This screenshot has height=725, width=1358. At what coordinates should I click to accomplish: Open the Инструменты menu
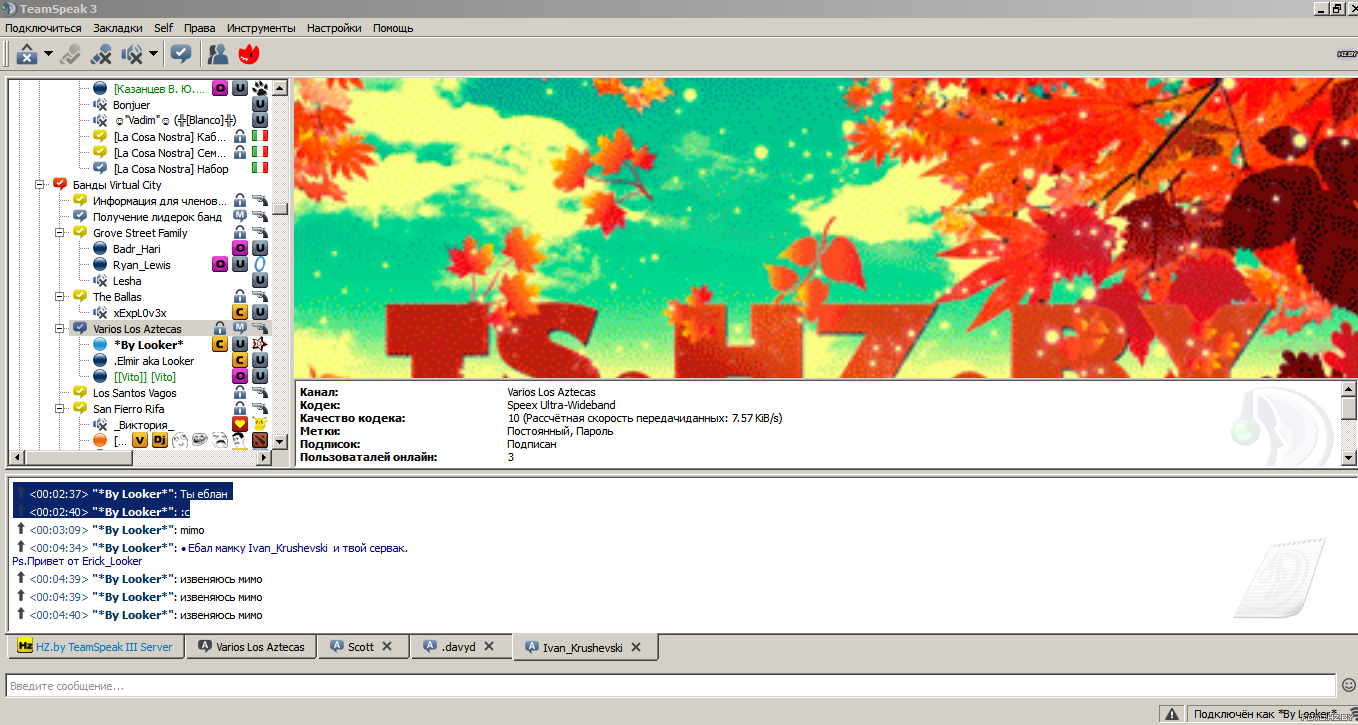[261, 28]
